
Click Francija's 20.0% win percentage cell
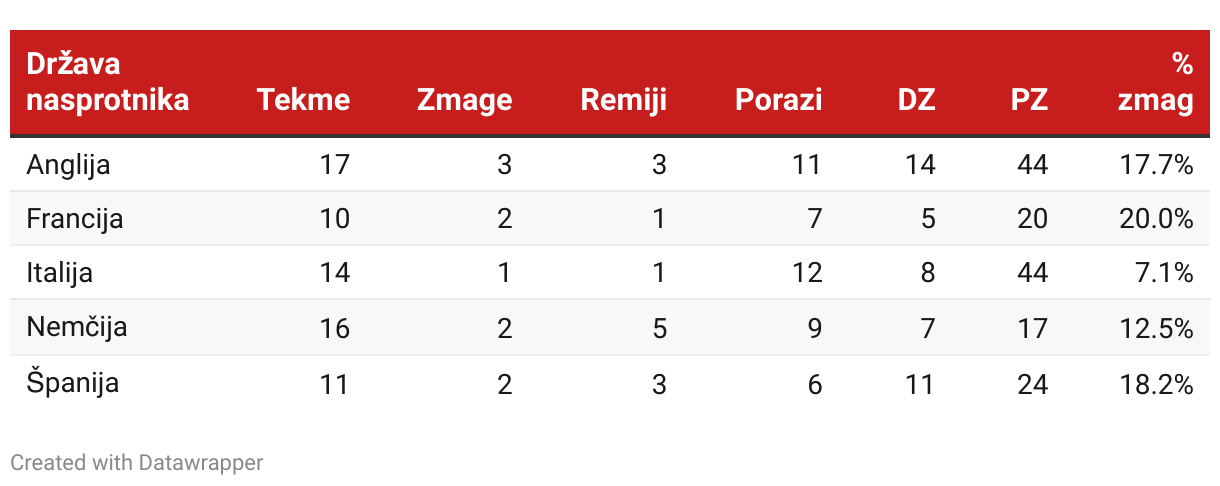pos(1156,219)
